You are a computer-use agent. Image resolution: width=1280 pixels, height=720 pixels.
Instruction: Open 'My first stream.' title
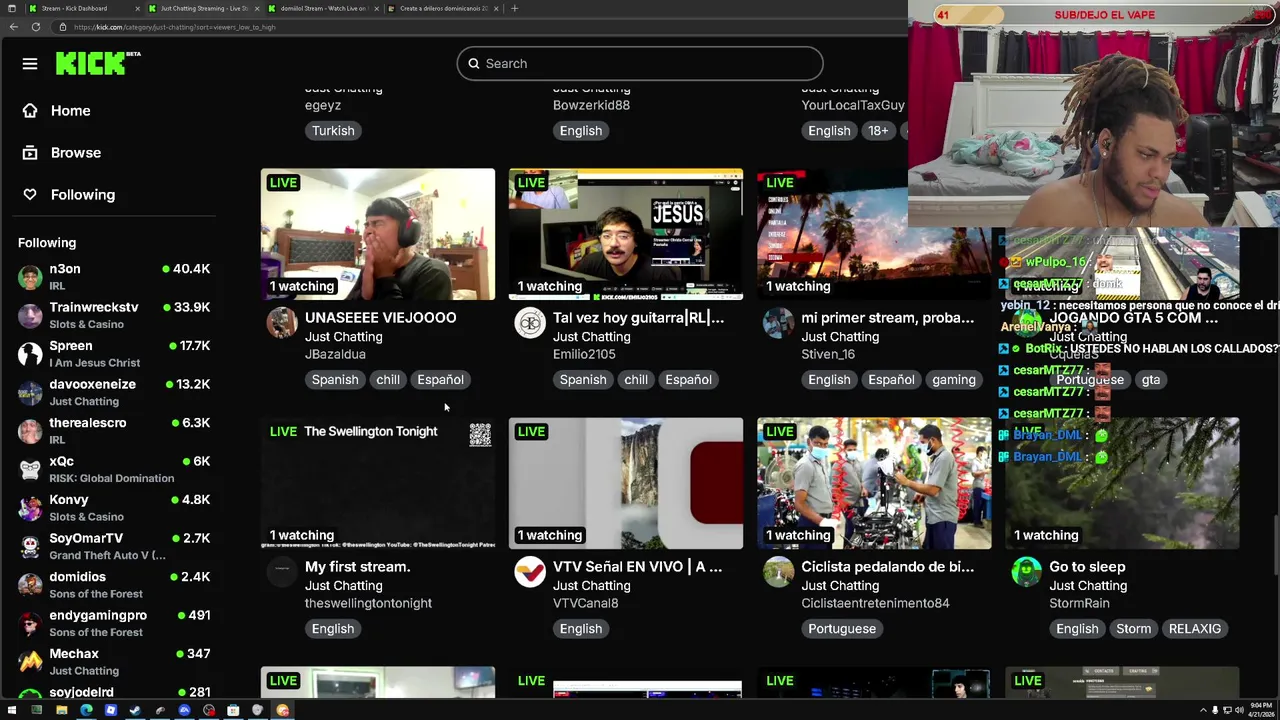click(357, 567)
